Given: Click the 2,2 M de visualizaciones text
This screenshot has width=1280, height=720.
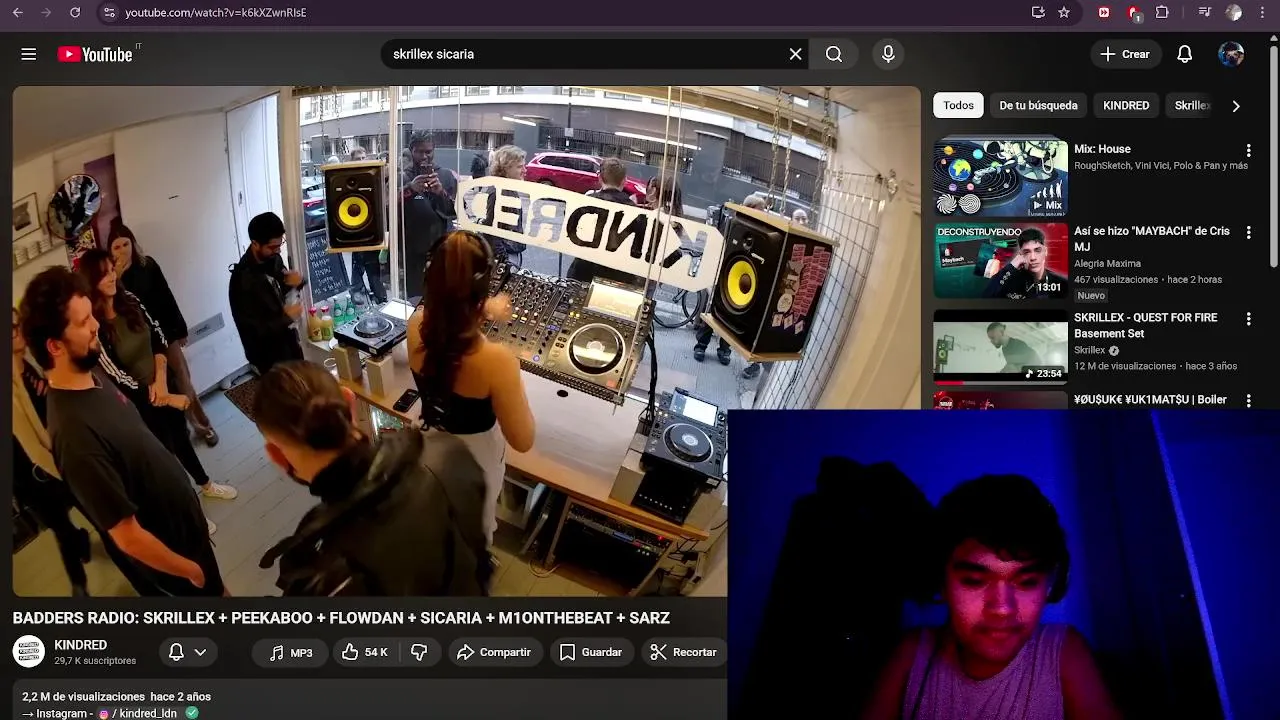Looking at the screenshot, I should (83, 696).
